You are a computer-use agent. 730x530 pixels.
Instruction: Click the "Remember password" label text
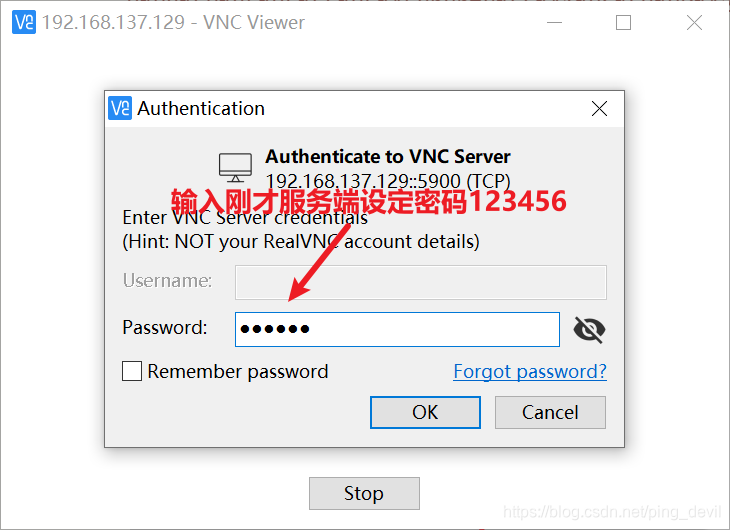[x=238, y=371]
